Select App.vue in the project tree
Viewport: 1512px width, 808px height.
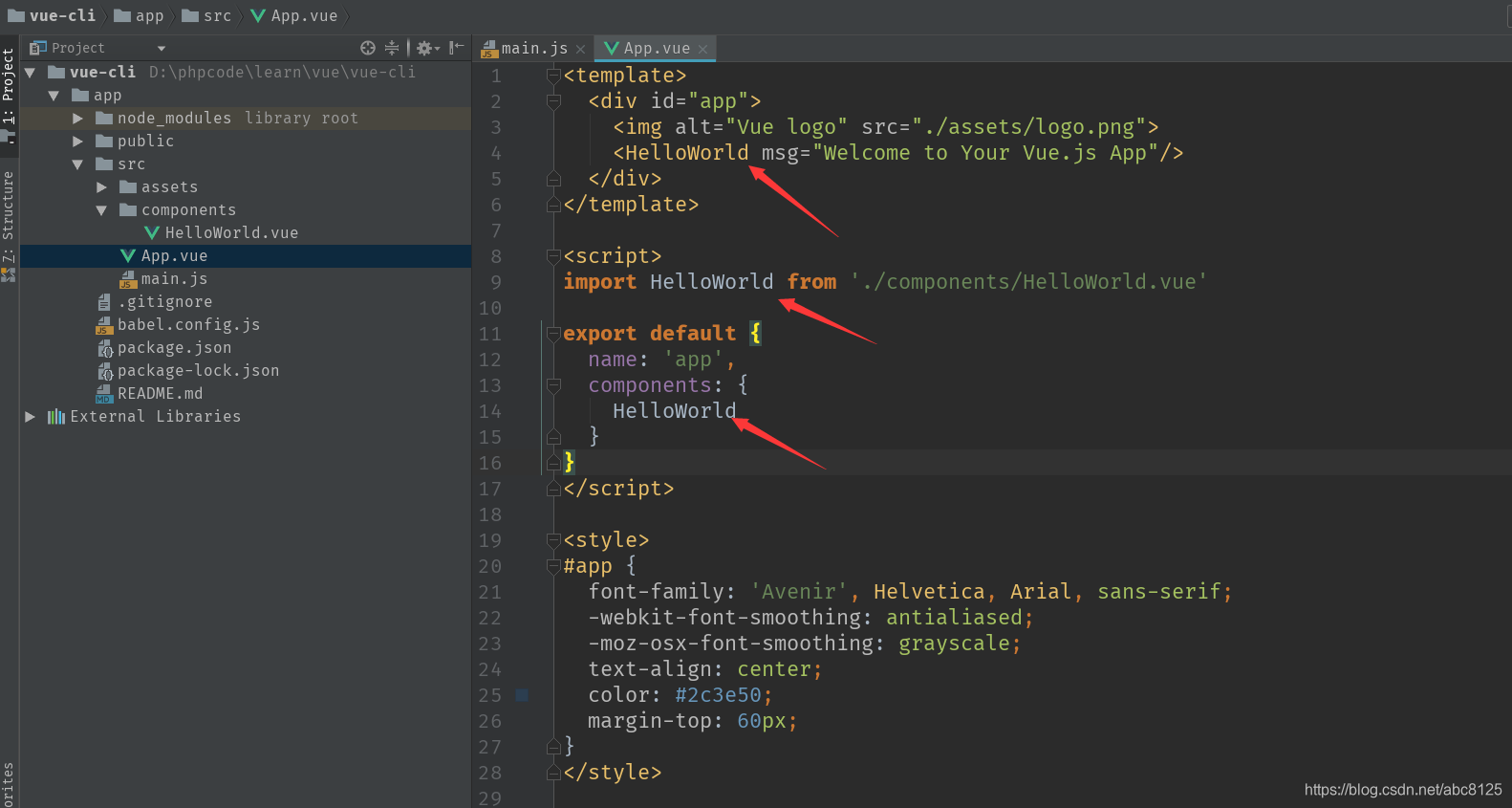(174, 256)
